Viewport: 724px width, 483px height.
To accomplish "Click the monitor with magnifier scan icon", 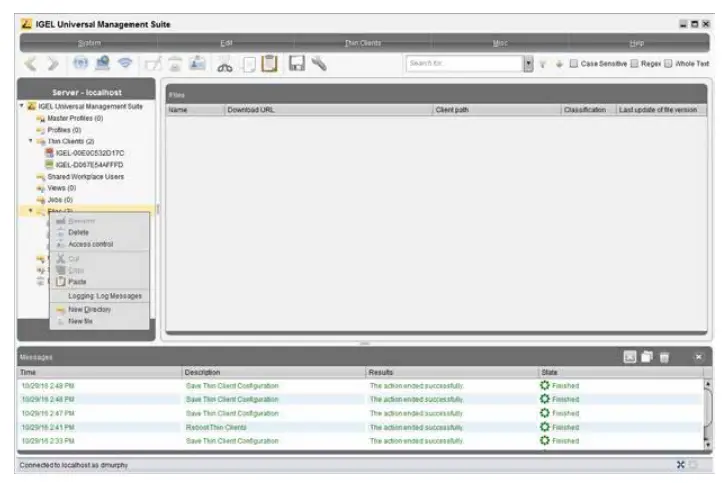I will [x=103, y=62].
